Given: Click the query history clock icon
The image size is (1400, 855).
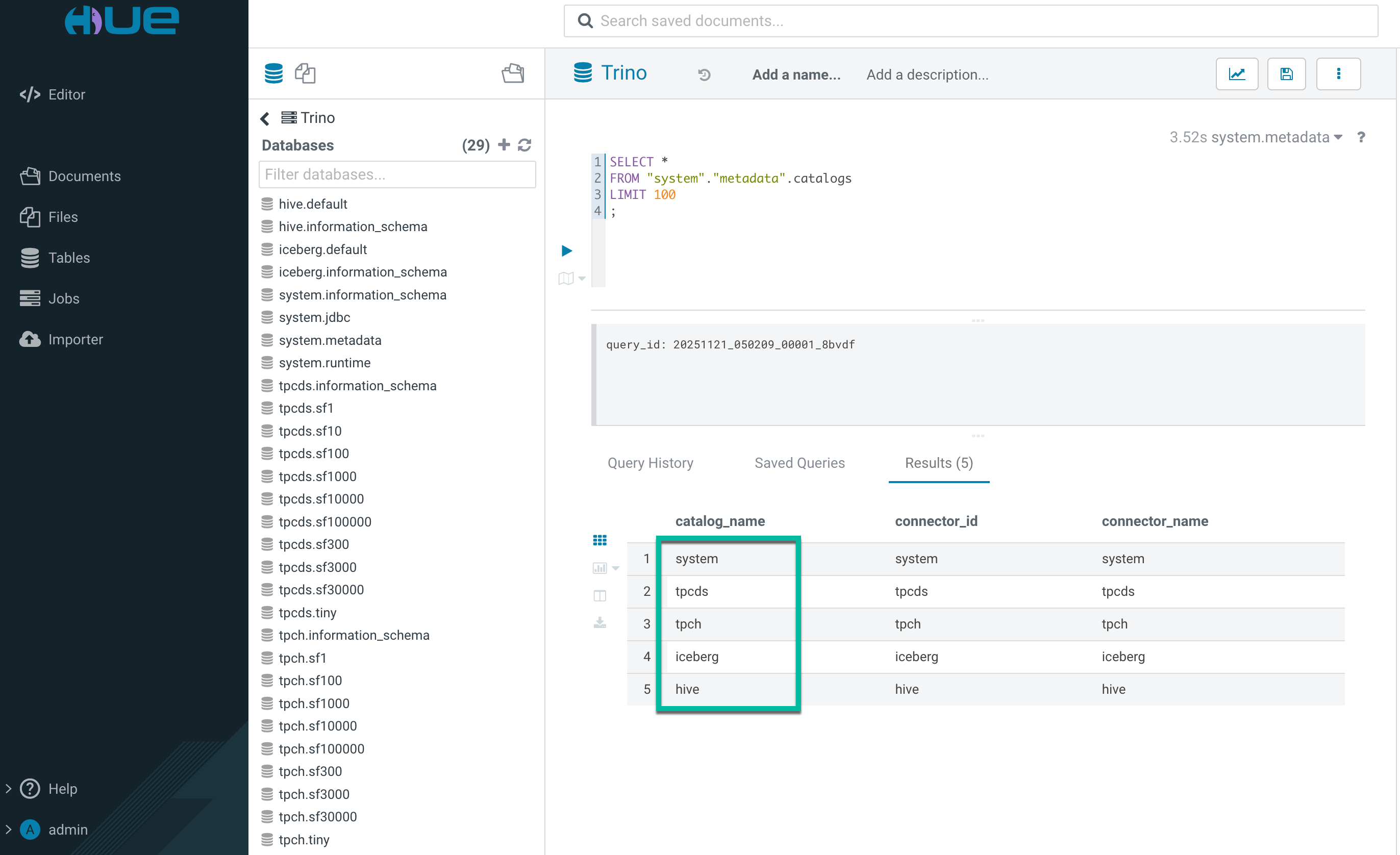Looking at the screenshot, I should (704, 74).
